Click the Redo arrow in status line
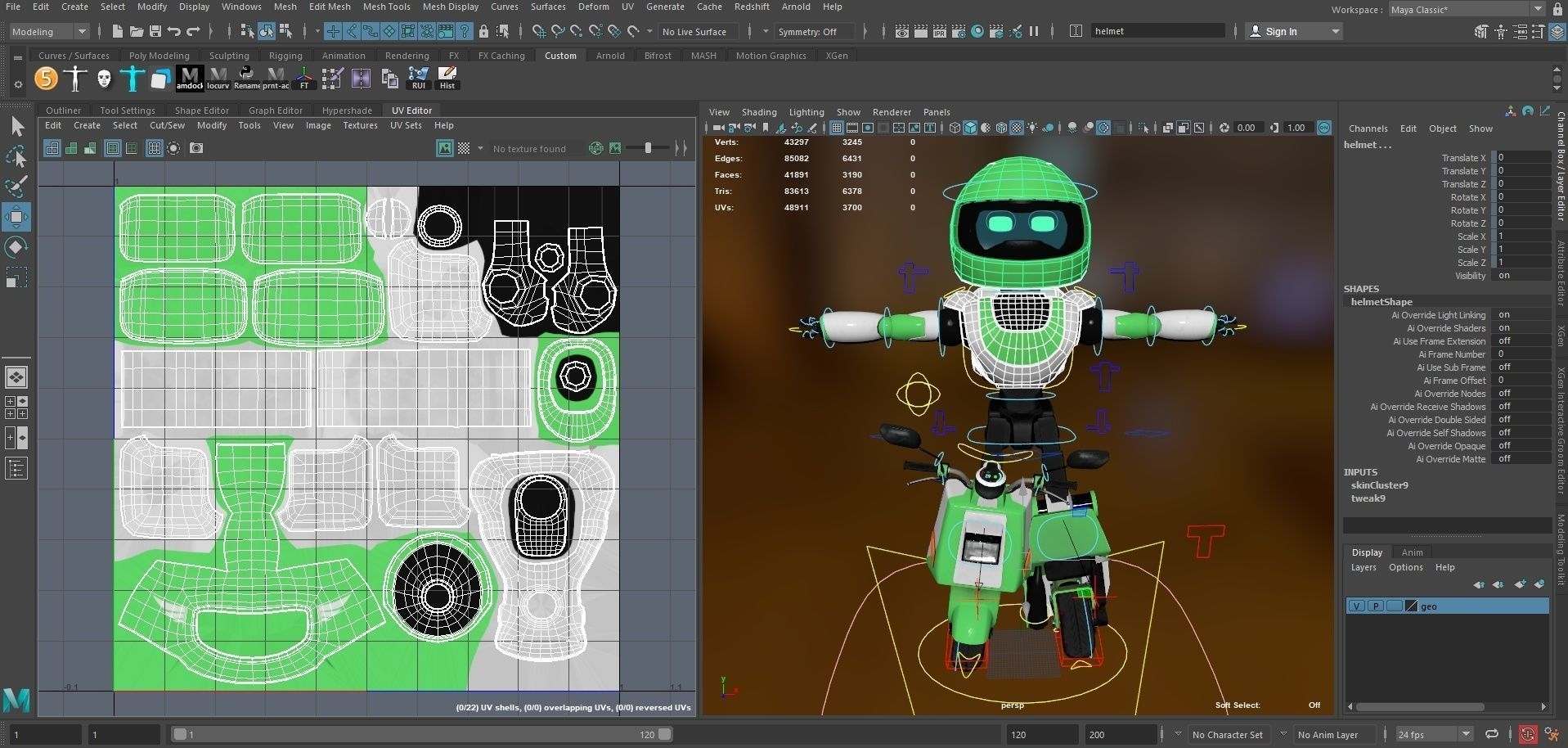The width and height of the screenshot is (1568, 748). click(x=193, y=31)
